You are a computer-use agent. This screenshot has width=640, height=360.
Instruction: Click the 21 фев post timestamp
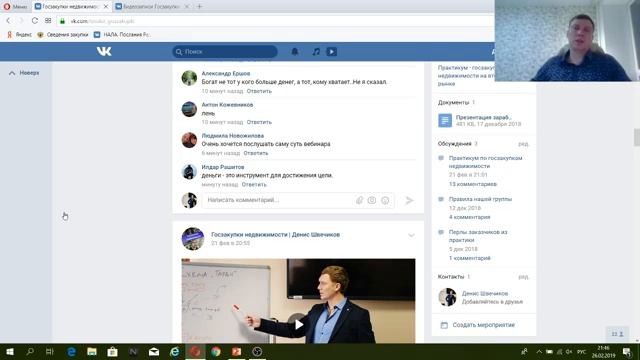[x=230, y=243]
